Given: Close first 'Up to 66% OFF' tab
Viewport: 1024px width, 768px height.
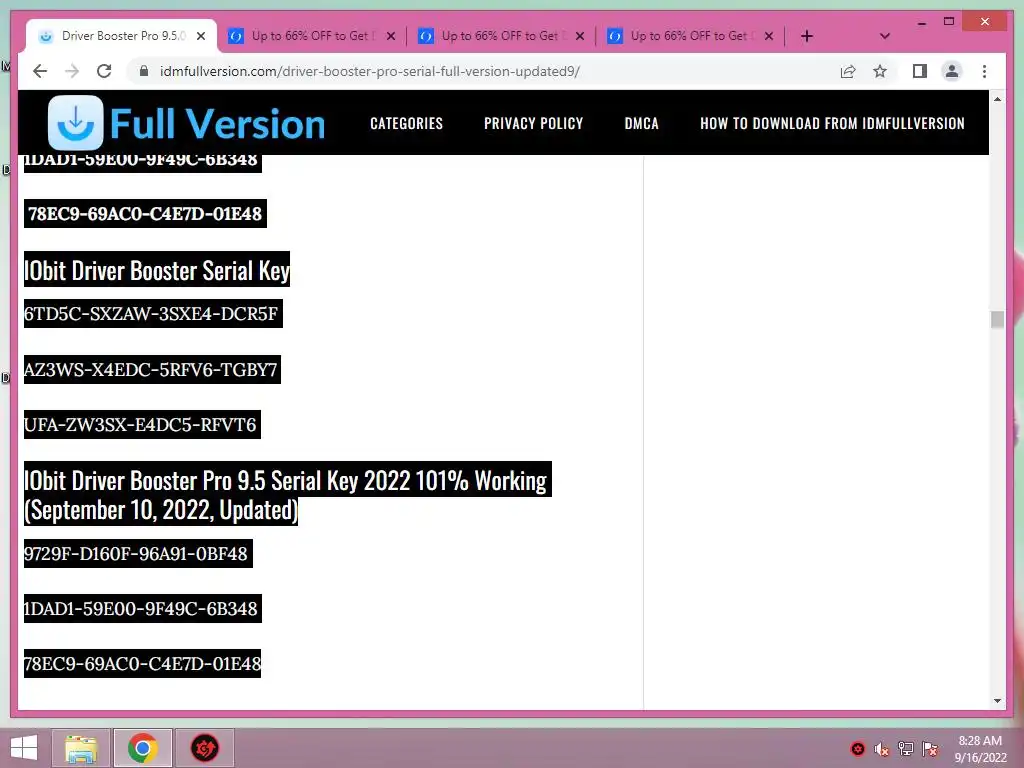Looking at the screenshot, I should click(x=391, y=36).
